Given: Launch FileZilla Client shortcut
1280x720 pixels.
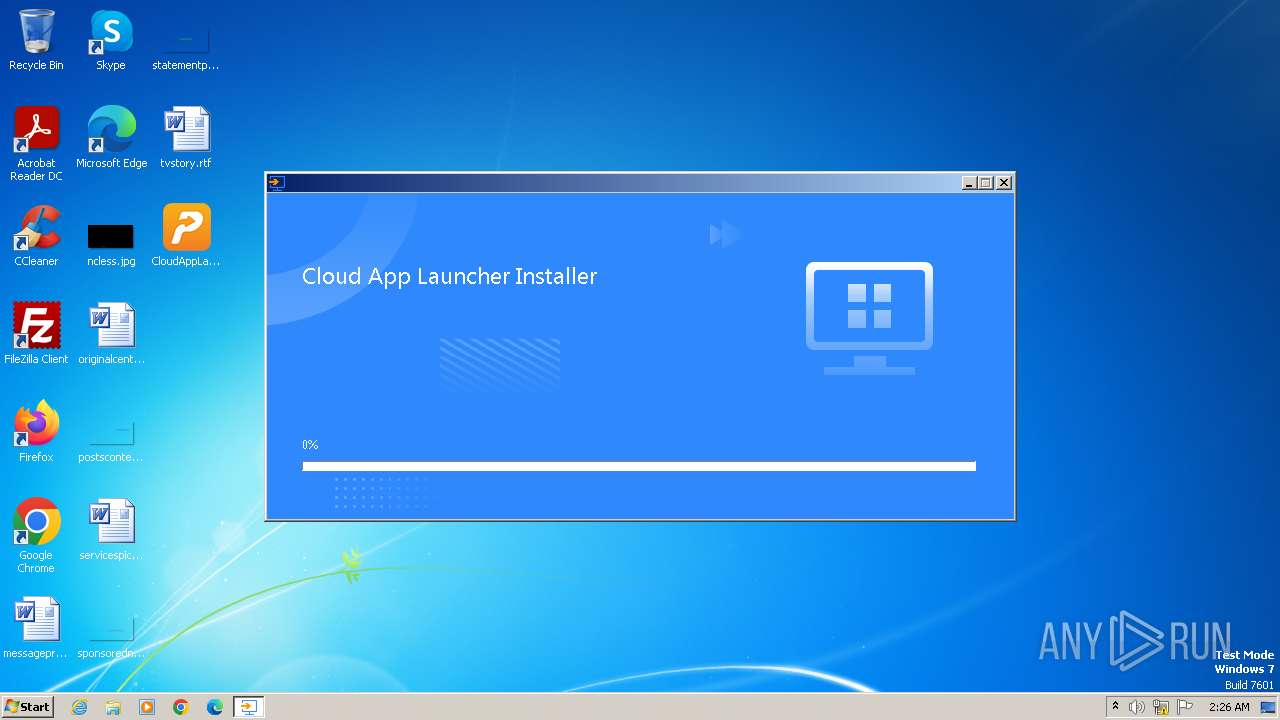Looking at the screenshot, I should [36, 334].
